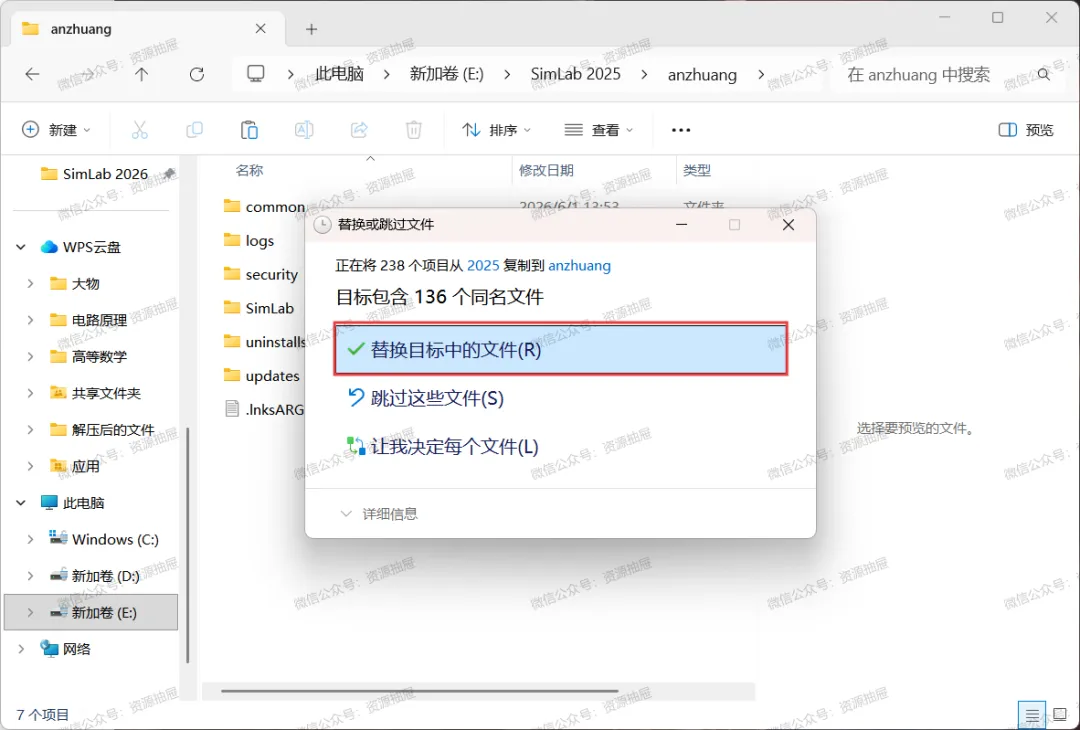Switch to details view icon in status bar
The width and height of the screenshot is (1080, 730).
click(1032, 715)
